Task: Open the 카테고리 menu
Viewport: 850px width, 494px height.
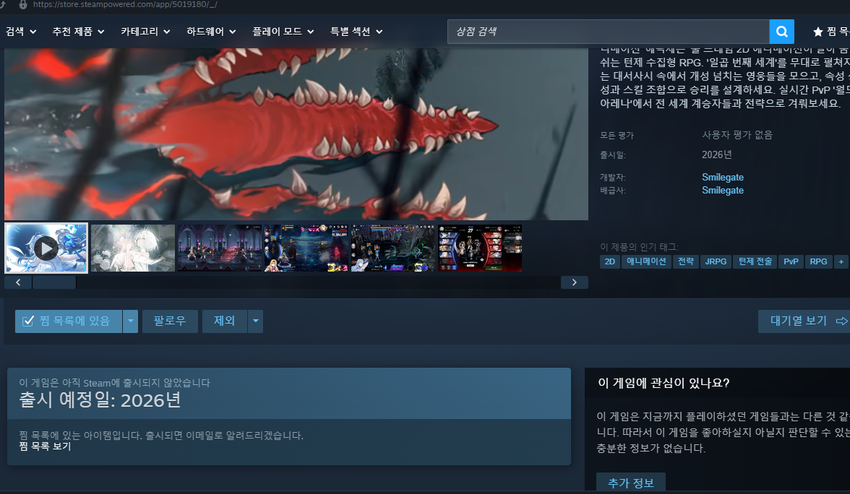Action: click(145, 31)
